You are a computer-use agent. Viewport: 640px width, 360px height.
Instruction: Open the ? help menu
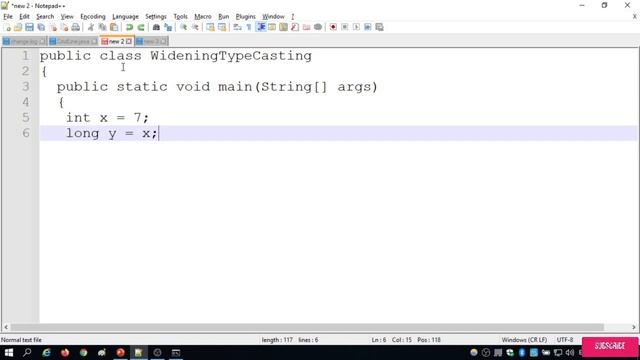[x=292, y=17]
